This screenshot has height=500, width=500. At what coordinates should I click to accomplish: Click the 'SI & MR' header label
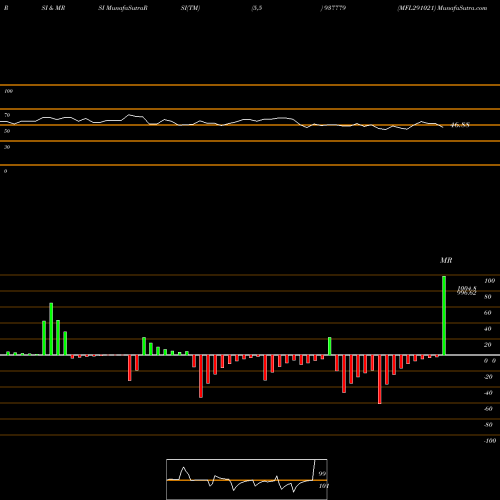point(53,8)
